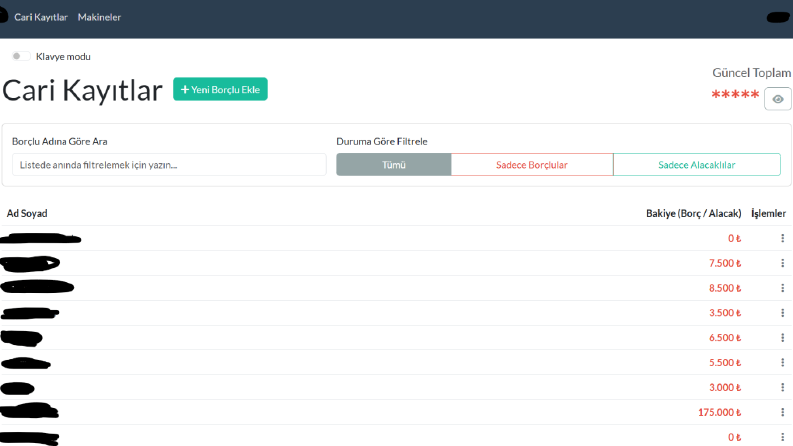Click the Ad Soyad column header
Screen dimensions: 793x446
(x=27, y=213)
